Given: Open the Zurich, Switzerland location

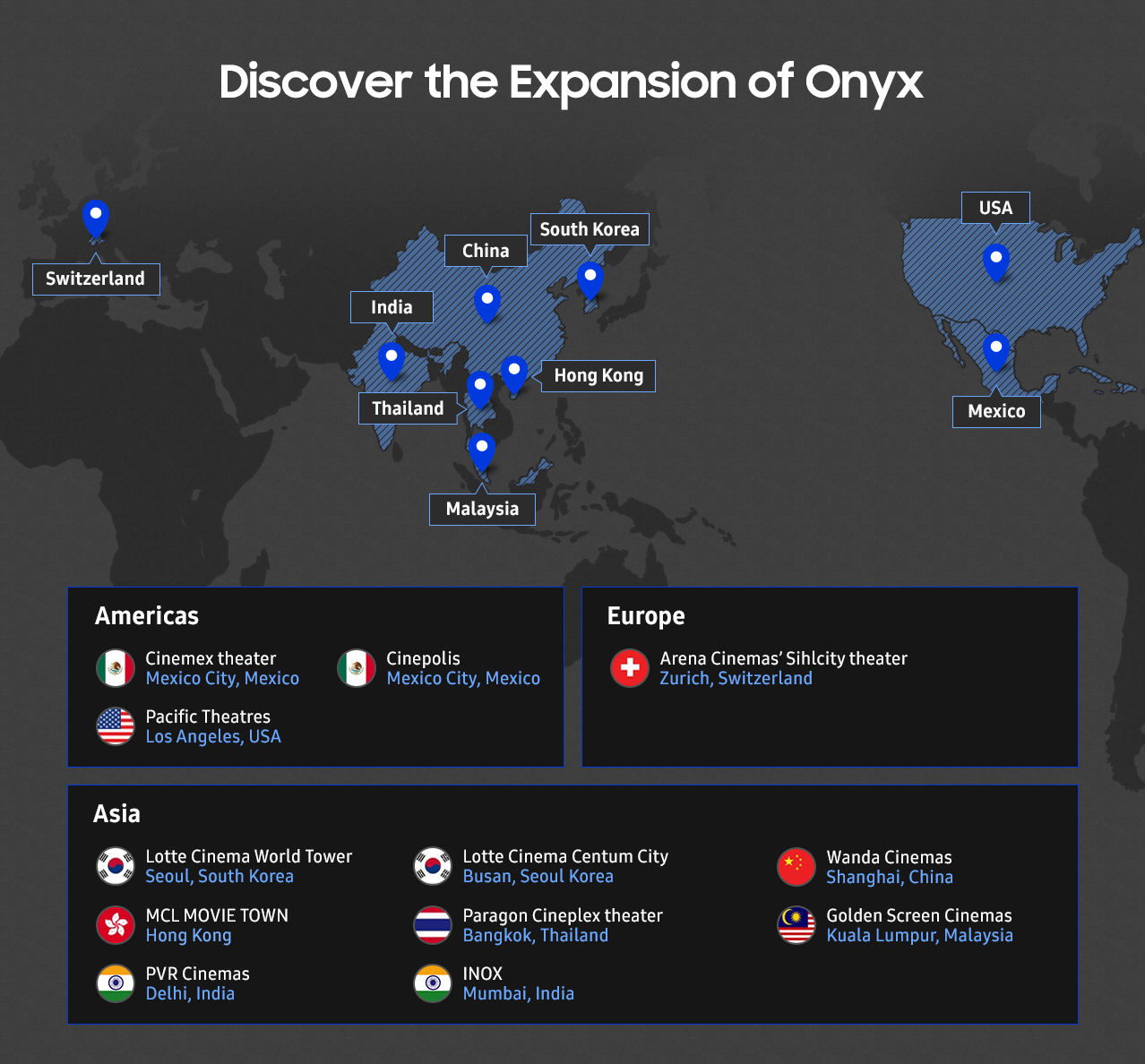Looking at the screenshot, I should click(736, 679).
